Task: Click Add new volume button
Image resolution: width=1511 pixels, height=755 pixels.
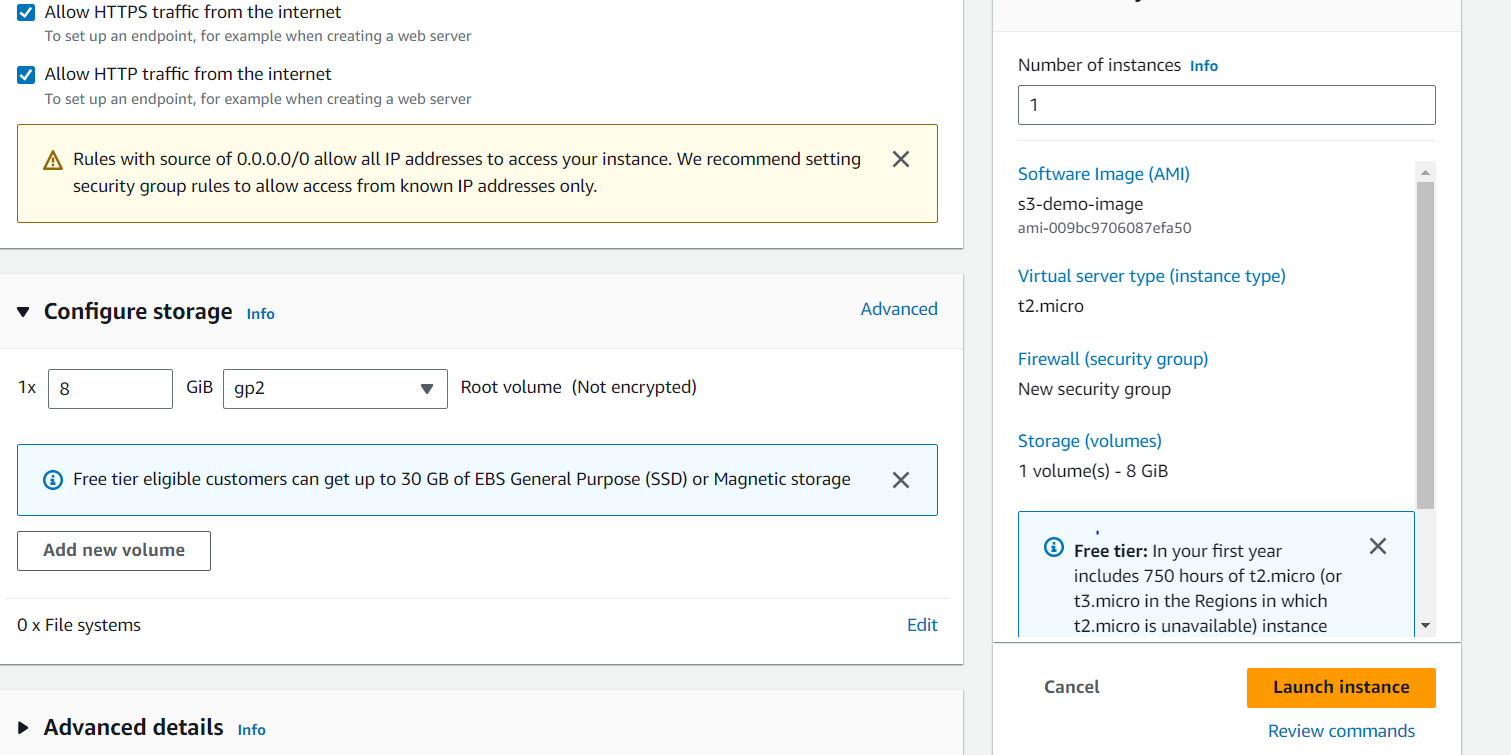Action: [114, 551]
